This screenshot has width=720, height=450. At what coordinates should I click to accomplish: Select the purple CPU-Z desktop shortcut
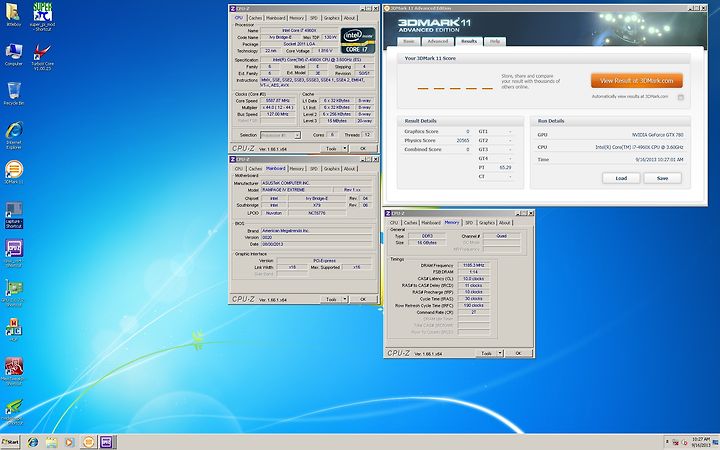[14, 253]
